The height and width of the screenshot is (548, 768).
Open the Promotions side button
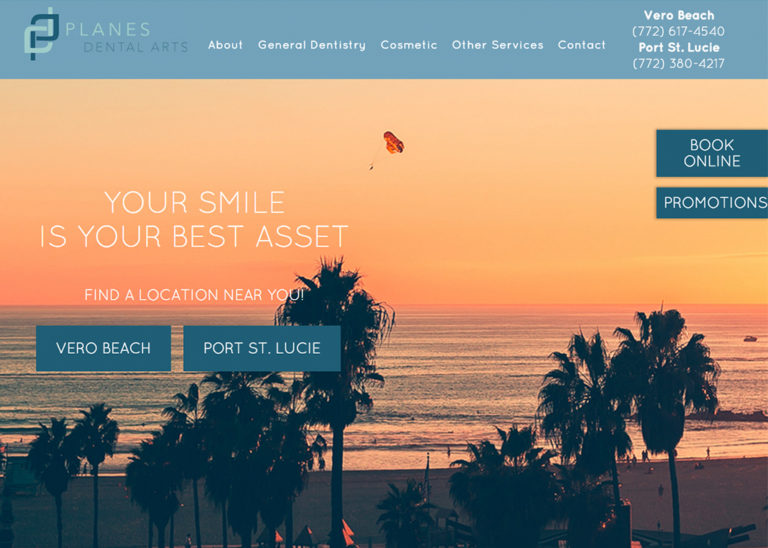(712, 203)
